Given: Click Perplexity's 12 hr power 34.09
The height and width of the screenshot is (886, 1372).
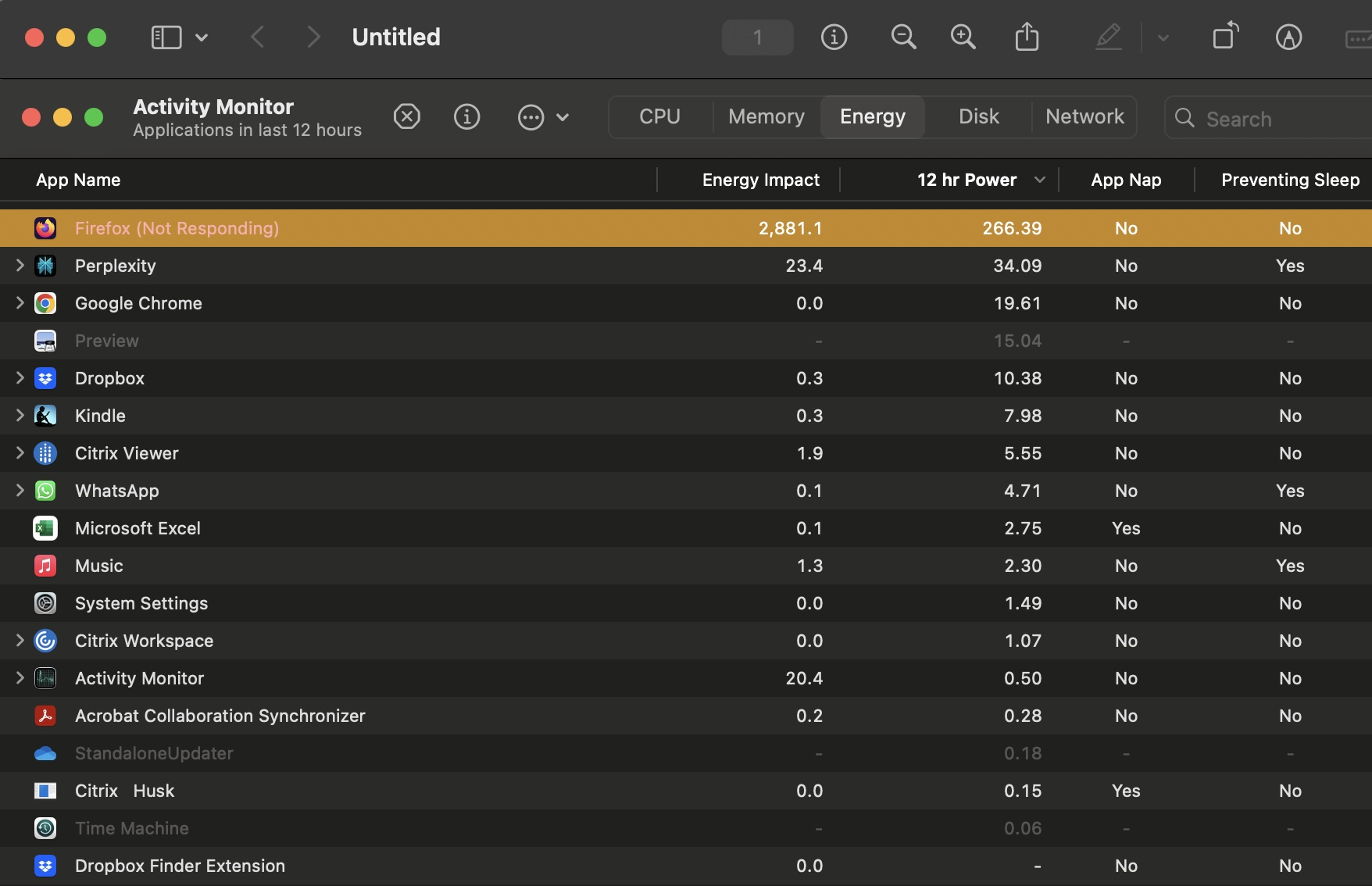Looking at the screenshot, I should click(x=1017, y=266).
